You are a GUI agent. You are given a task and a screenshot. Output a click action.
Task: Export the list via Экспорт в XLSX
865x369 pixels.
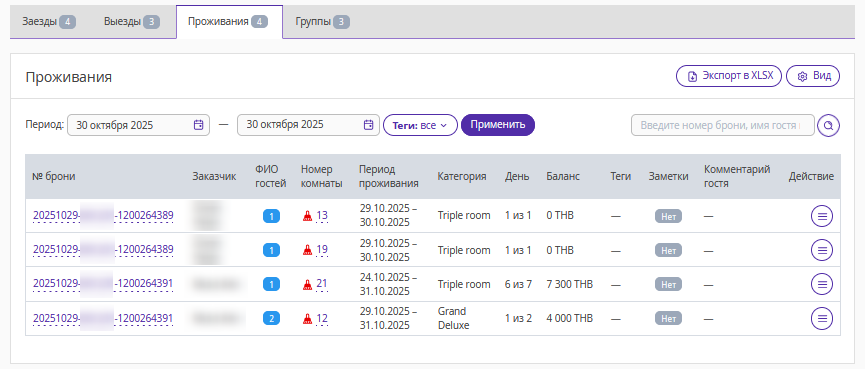tap(729, 76)
